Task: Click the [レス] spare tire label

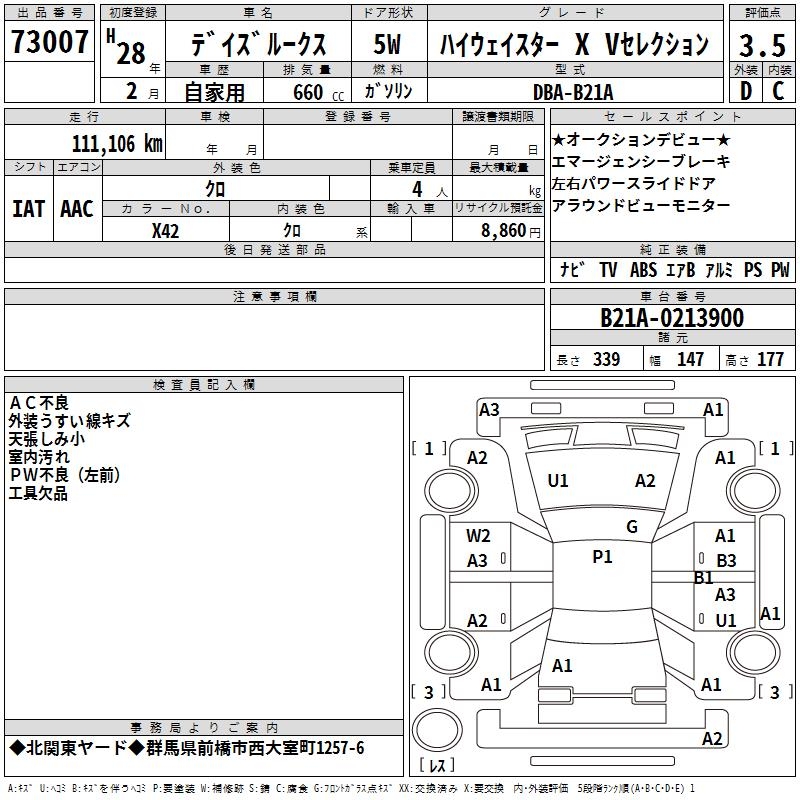Action: pyautogui.click(x=435, y=767)
